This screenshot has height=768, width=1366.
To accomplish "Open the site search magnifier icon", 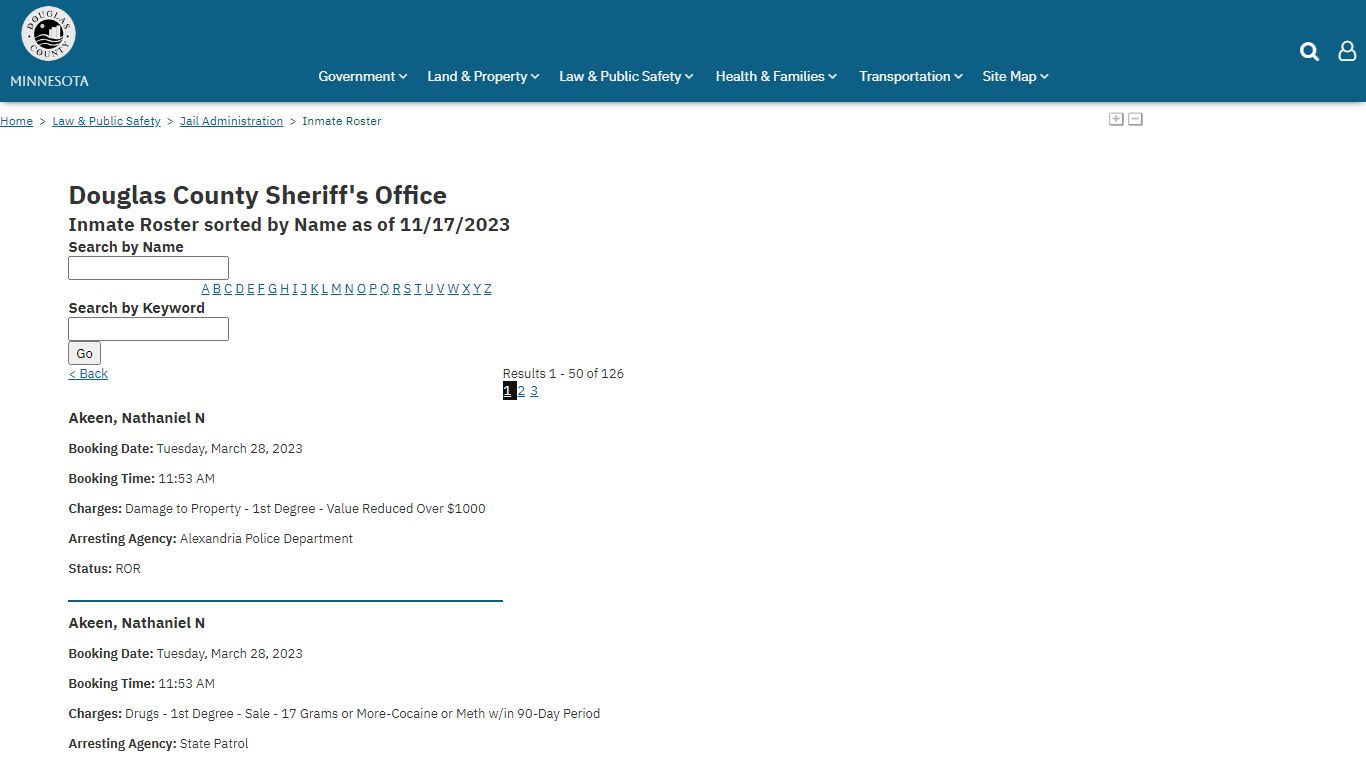I will click(x=1309, y=52).
